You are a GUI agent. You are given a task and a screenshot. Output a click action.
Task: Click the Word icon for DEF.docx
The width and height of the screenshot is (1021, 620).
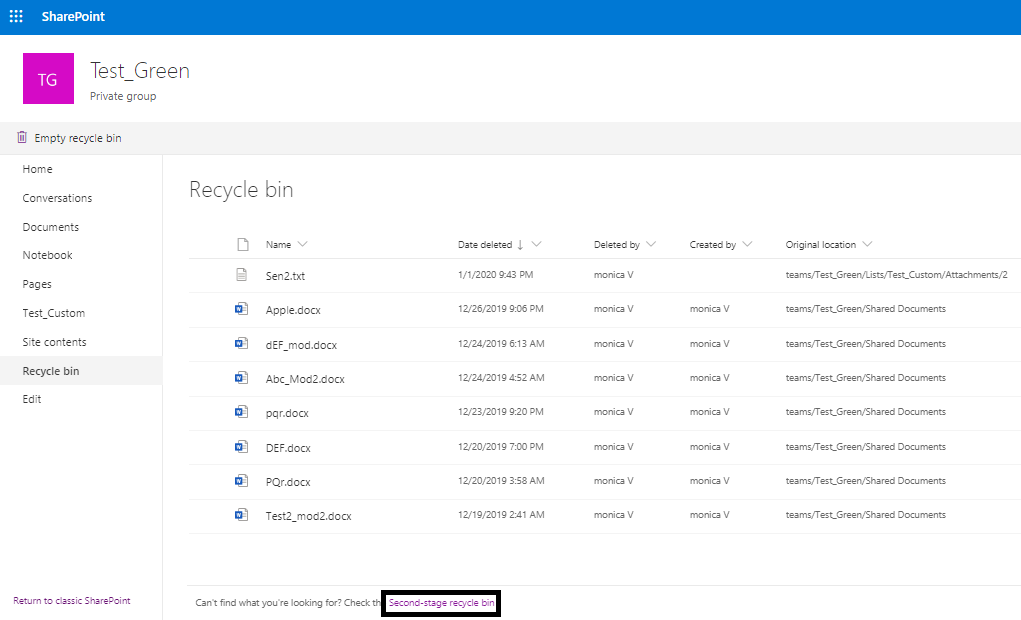tap(242, 447)
